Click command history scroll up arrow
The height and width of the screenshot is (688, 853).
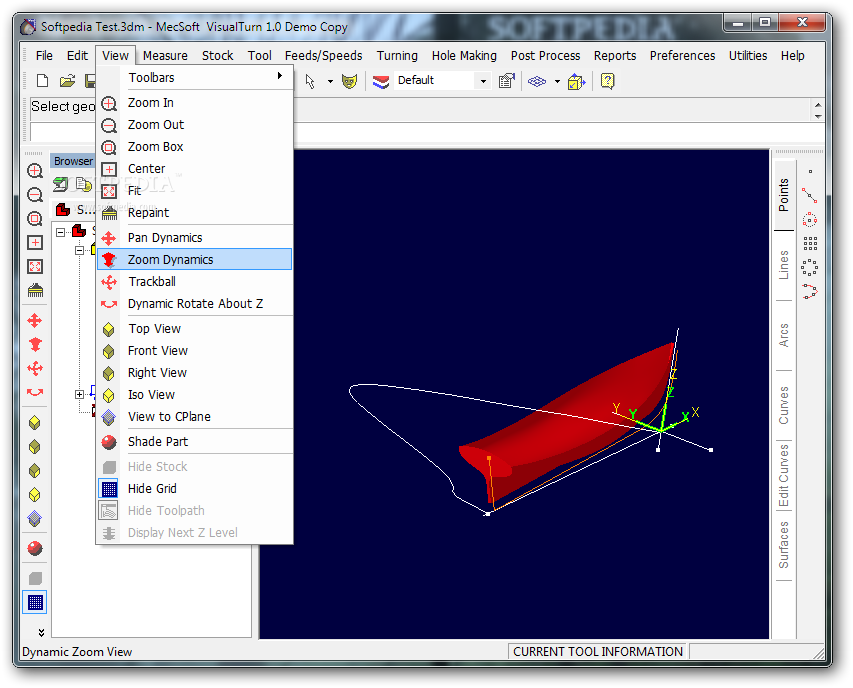[818, 104]
